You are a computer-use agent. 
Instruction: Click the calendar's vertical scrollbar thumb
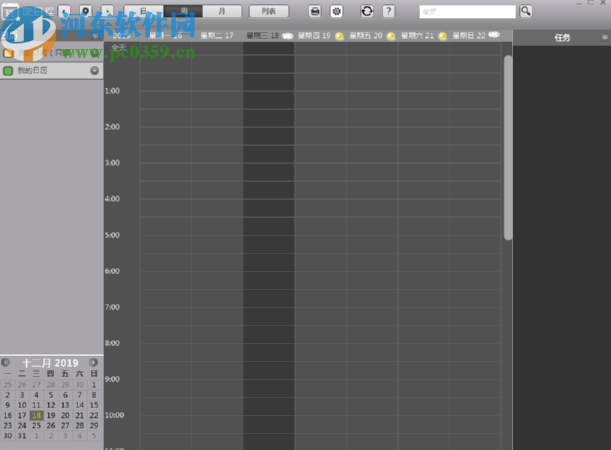point(508,148)
